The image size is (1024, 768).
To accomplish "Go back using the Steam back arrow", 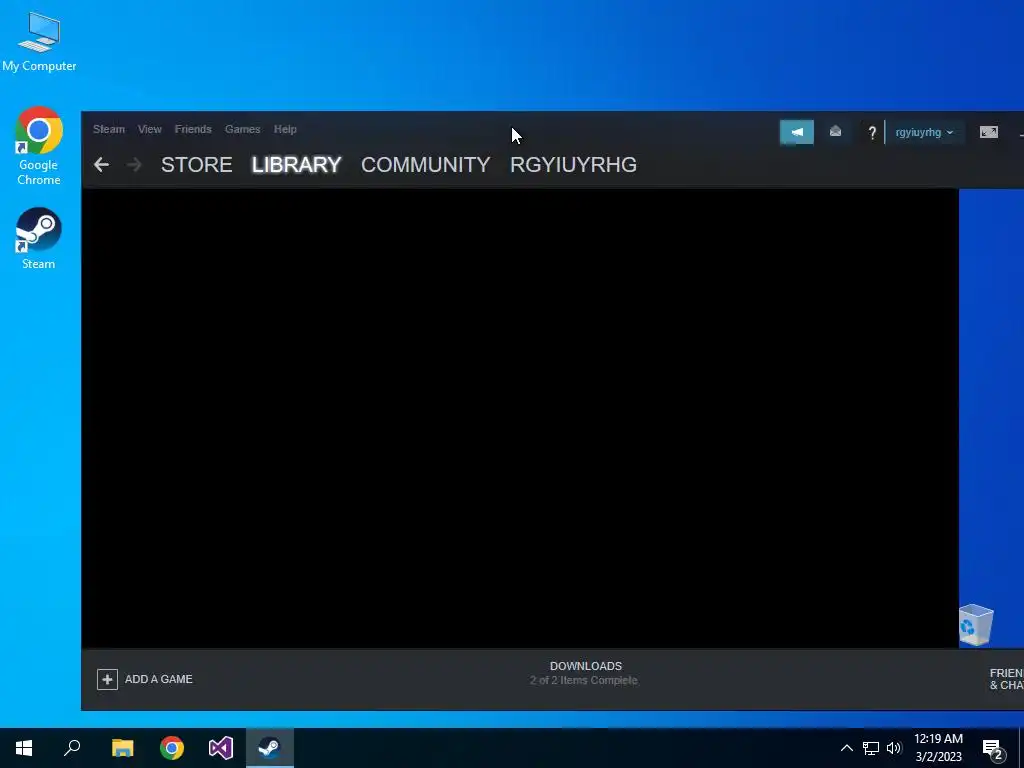I will point(101,165).
